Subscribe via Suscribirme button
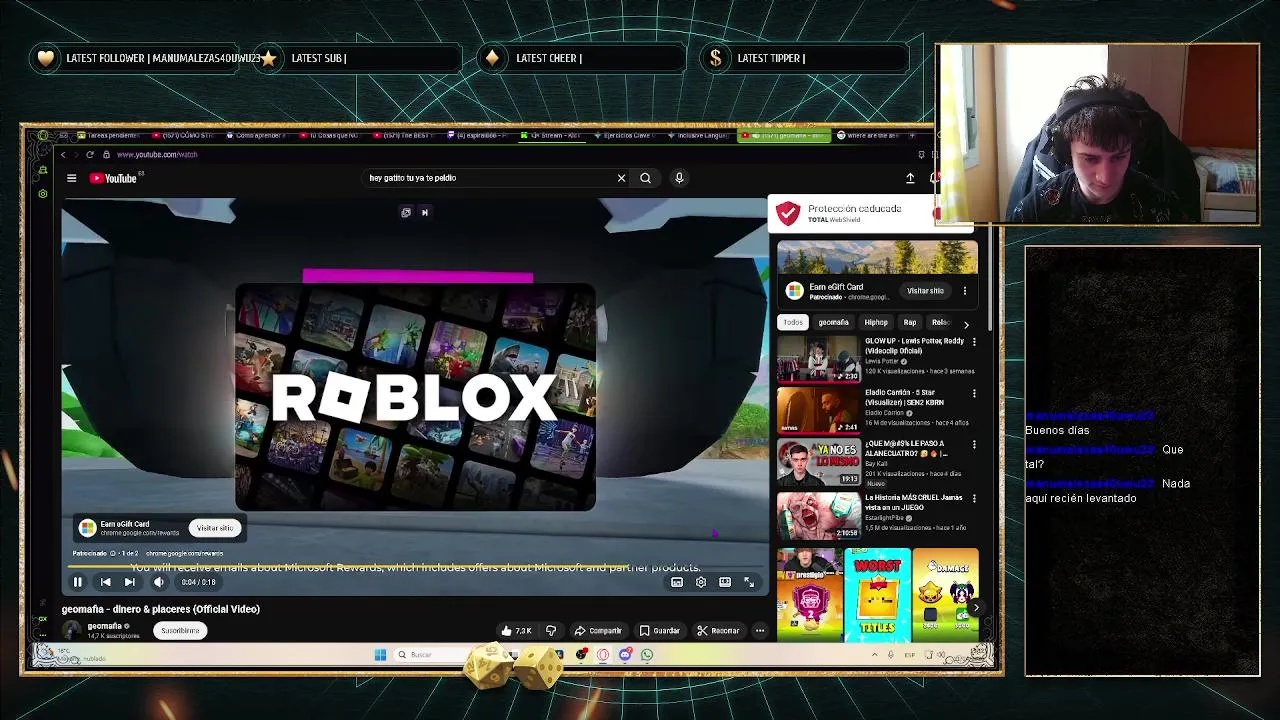The height and width of the screenshot is (720, 1280). click(x=180, y=631)
